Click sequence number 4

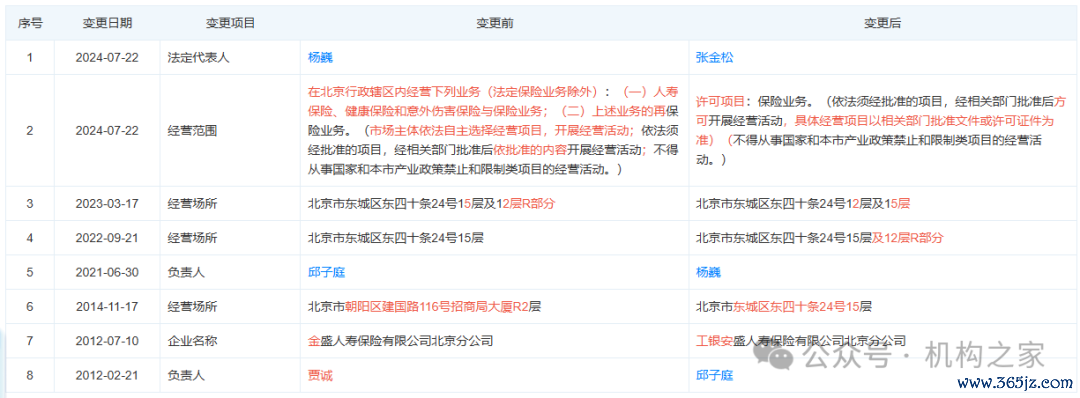[29, 238]
